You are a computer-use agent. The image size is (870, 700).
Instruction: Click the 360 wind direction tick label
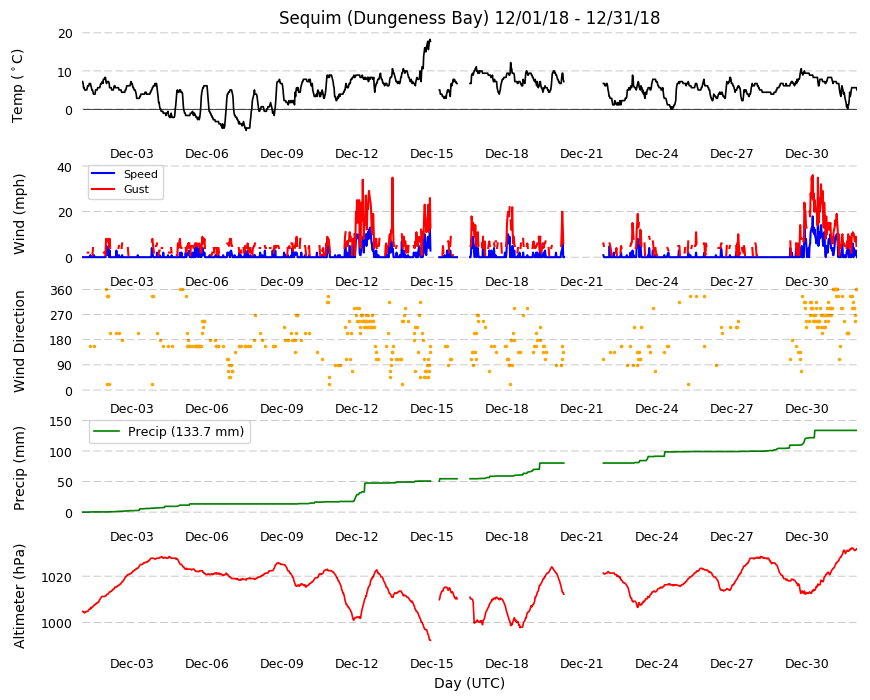coord(62,291)
